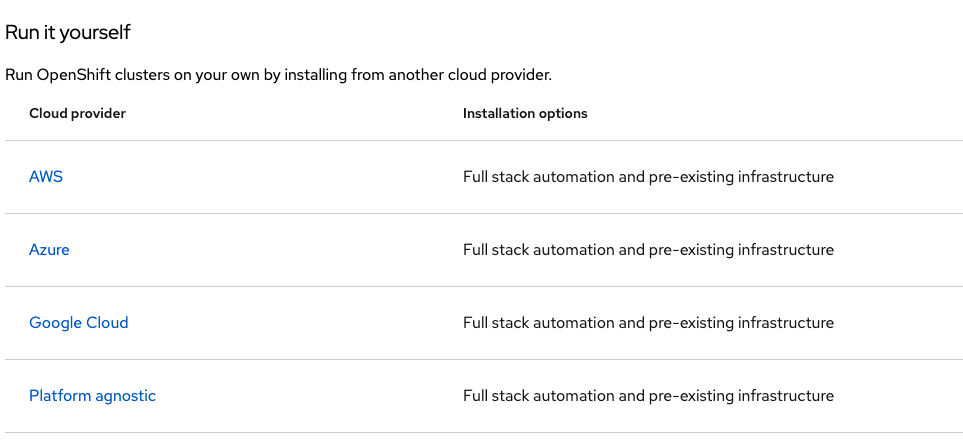Select the Platform agnostic link
Screen dimensions: 963x444
(92, 396)
